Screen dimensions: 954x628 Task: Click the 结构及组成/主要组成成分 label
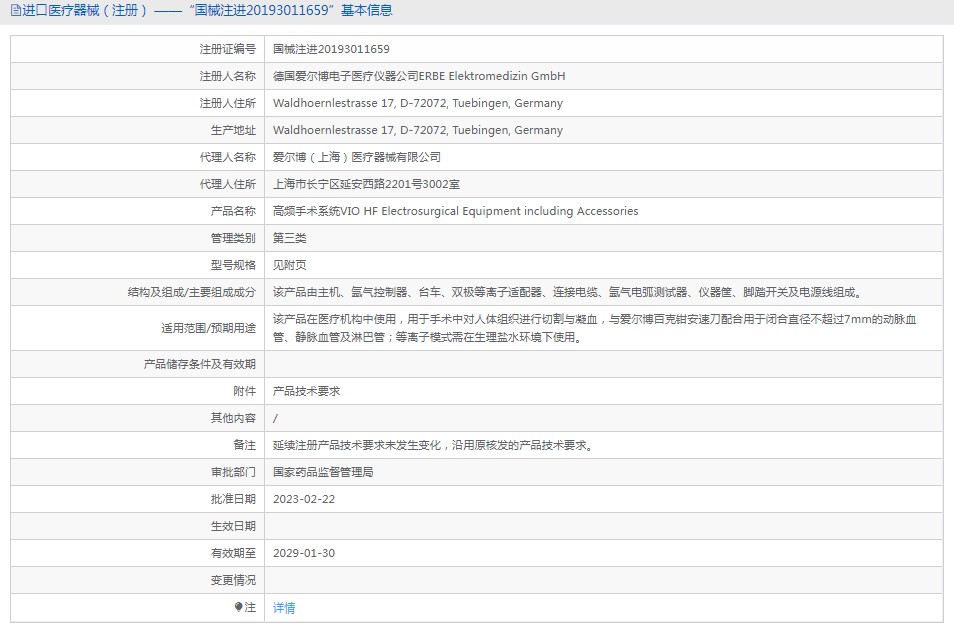pyautogui.click(x=192, y=292)
